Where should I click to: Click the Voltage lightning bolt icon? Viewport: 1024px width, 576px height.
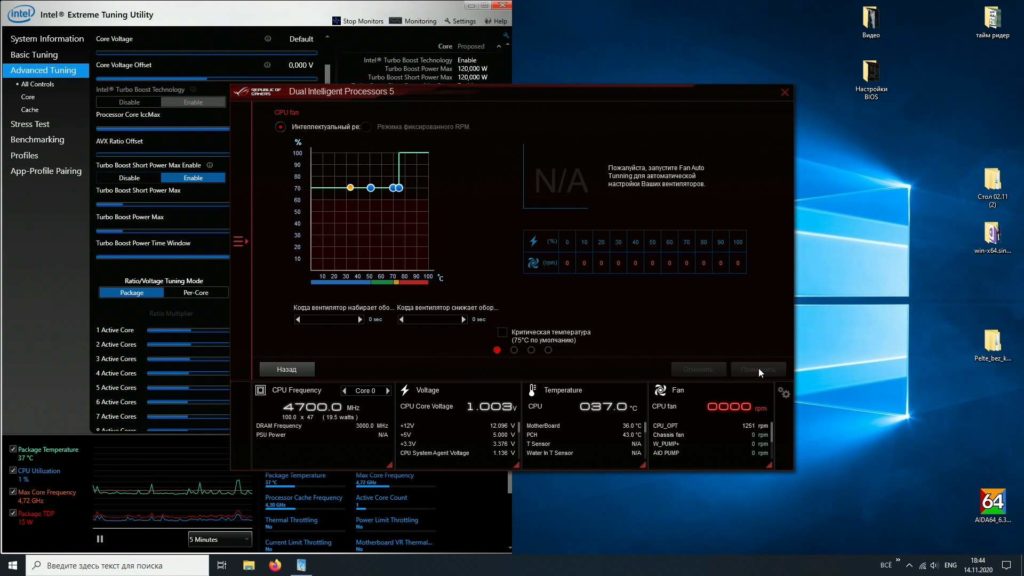[x=405, y=390]
